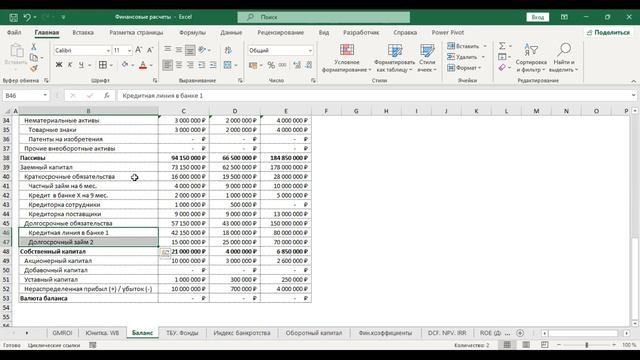Switch to the Данные ribbon tab

point(231,32)
